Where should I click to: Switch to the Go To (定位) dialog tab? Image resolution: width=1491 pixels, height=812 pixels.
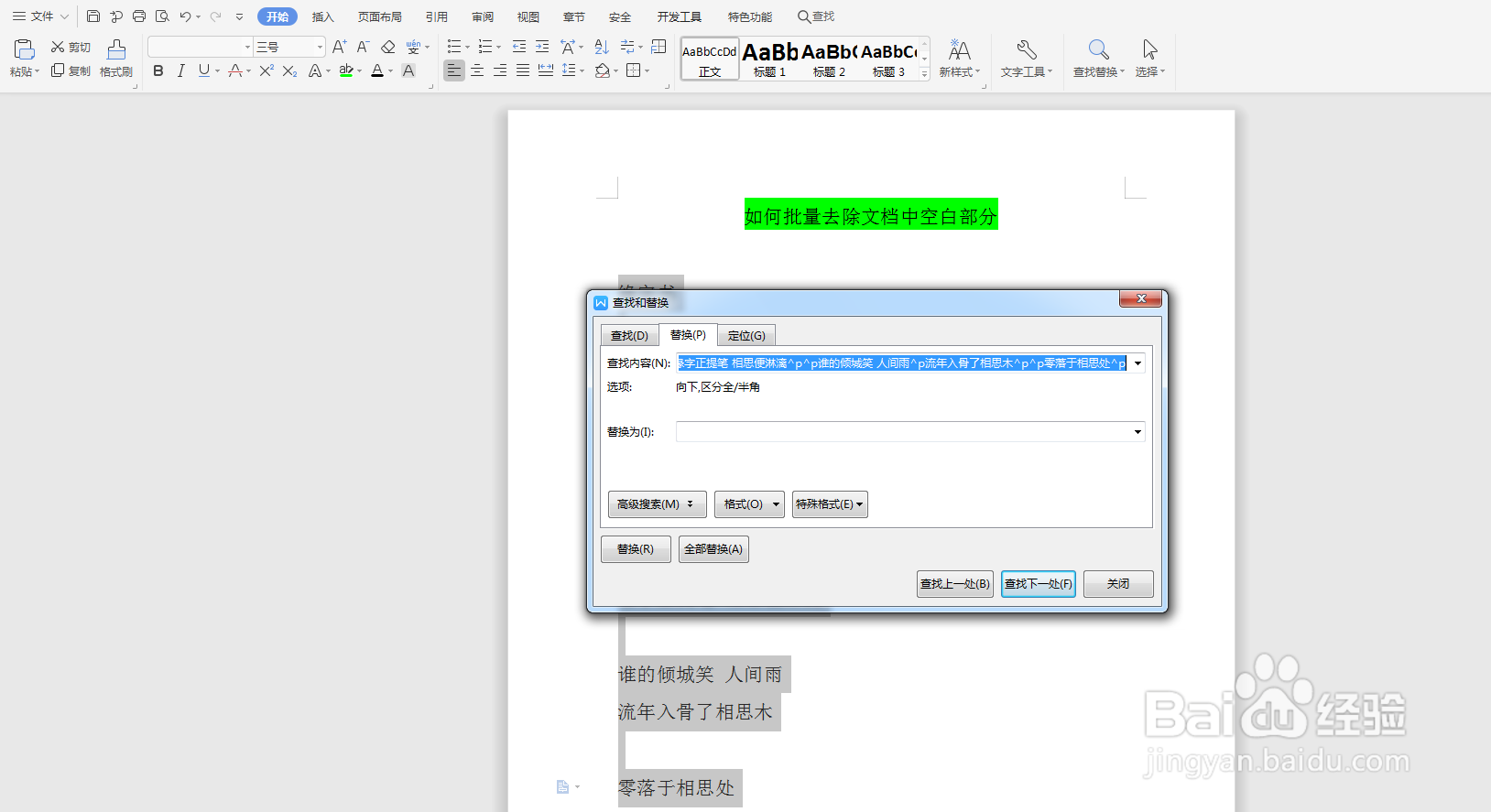click(x=746, y=336)
